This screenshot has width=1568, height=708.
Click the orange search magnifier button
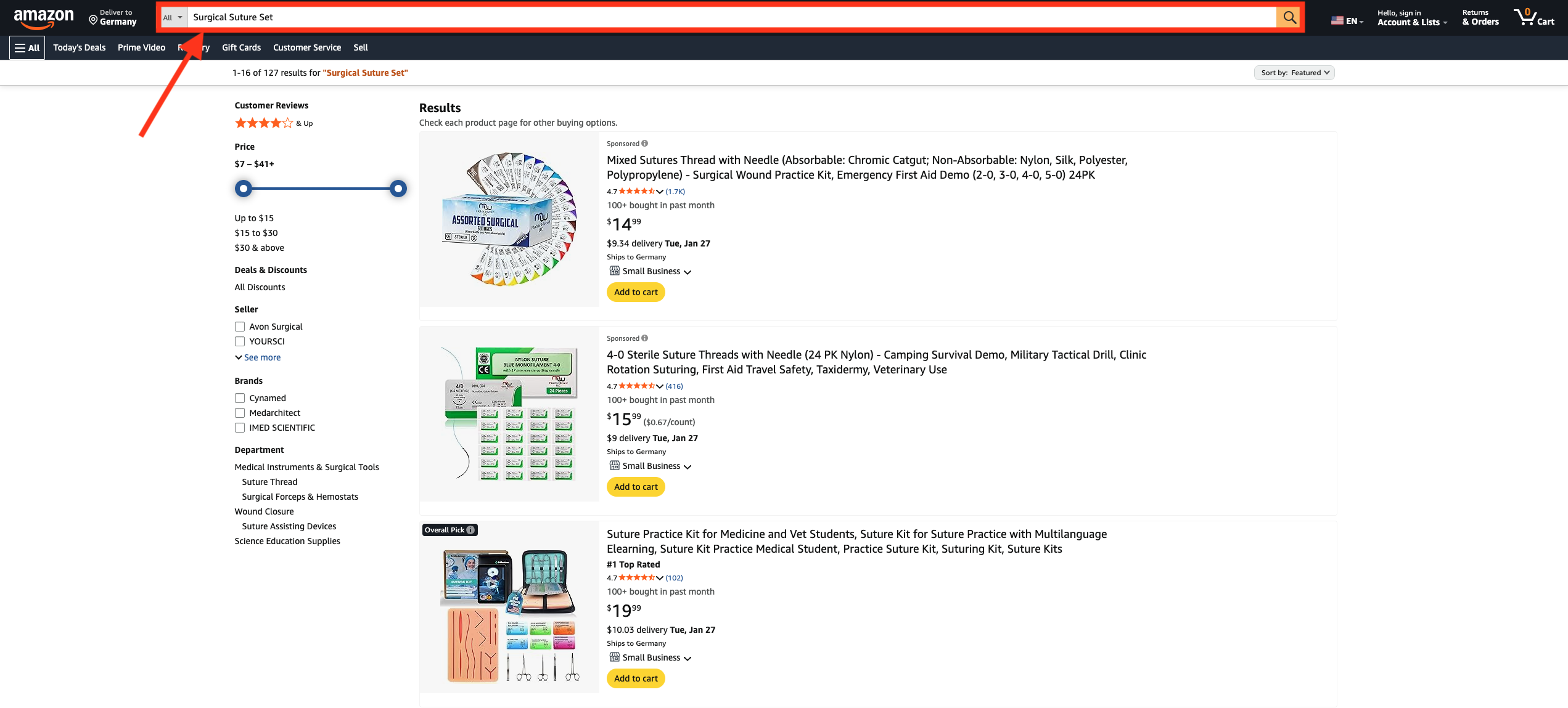click(x=1289, y=17)
